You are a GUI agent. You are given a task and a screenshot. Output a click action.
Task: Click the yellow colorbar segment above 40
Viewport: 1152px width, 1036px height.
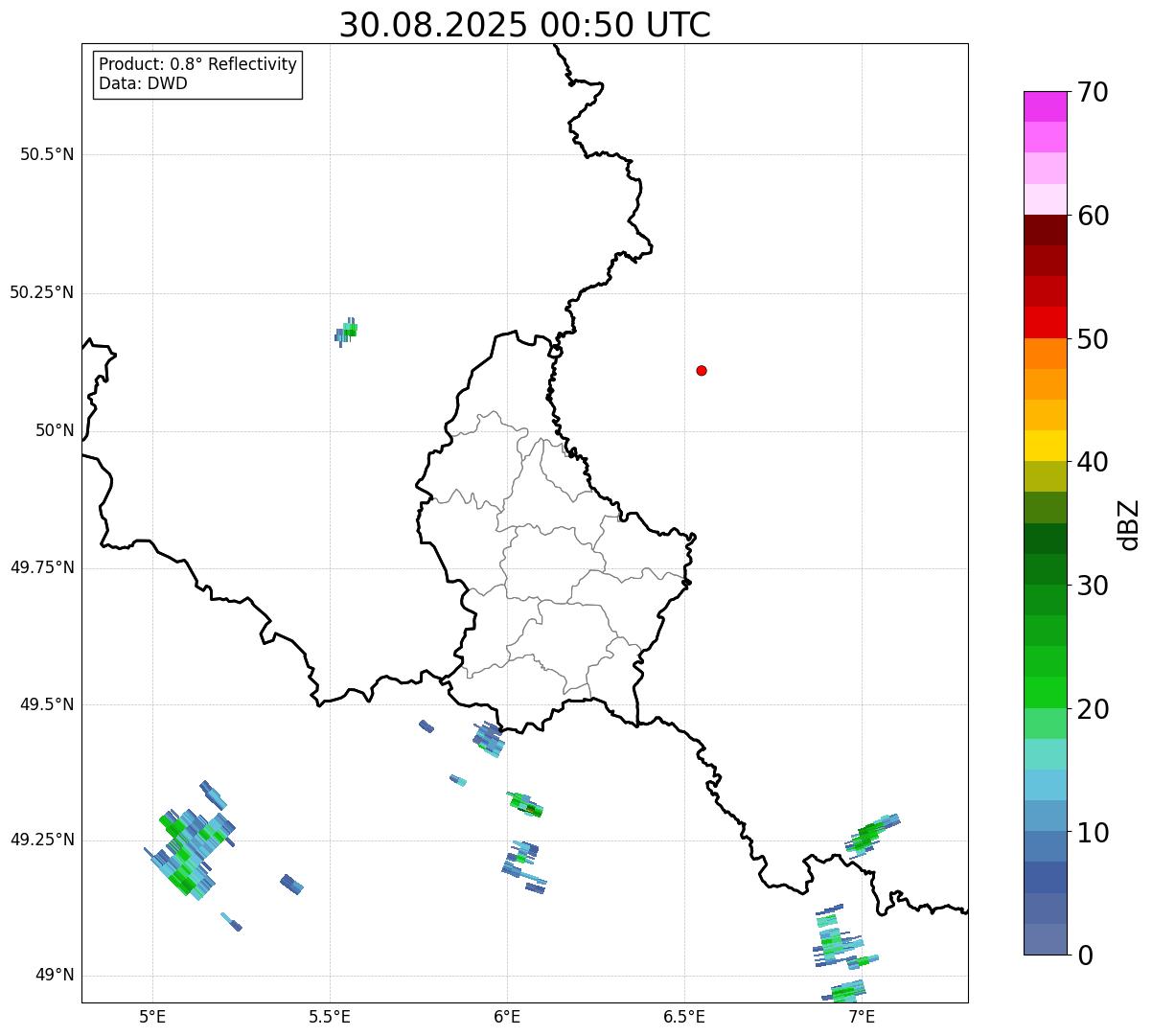[1045, 446]
